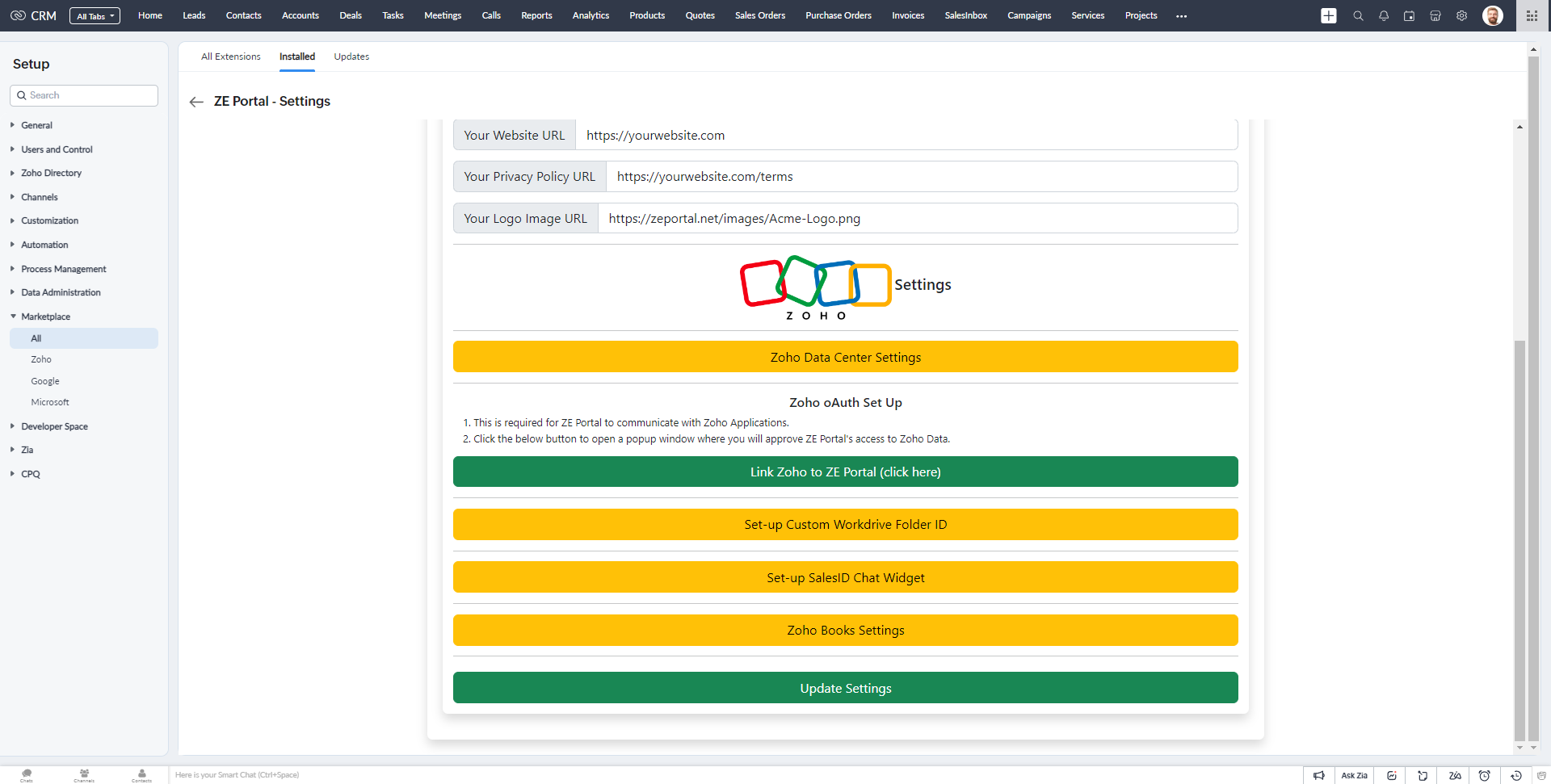Screen dimensions: 1551x784
Task: Expand the Developer Space section
Action: click(x=54, y=426)
